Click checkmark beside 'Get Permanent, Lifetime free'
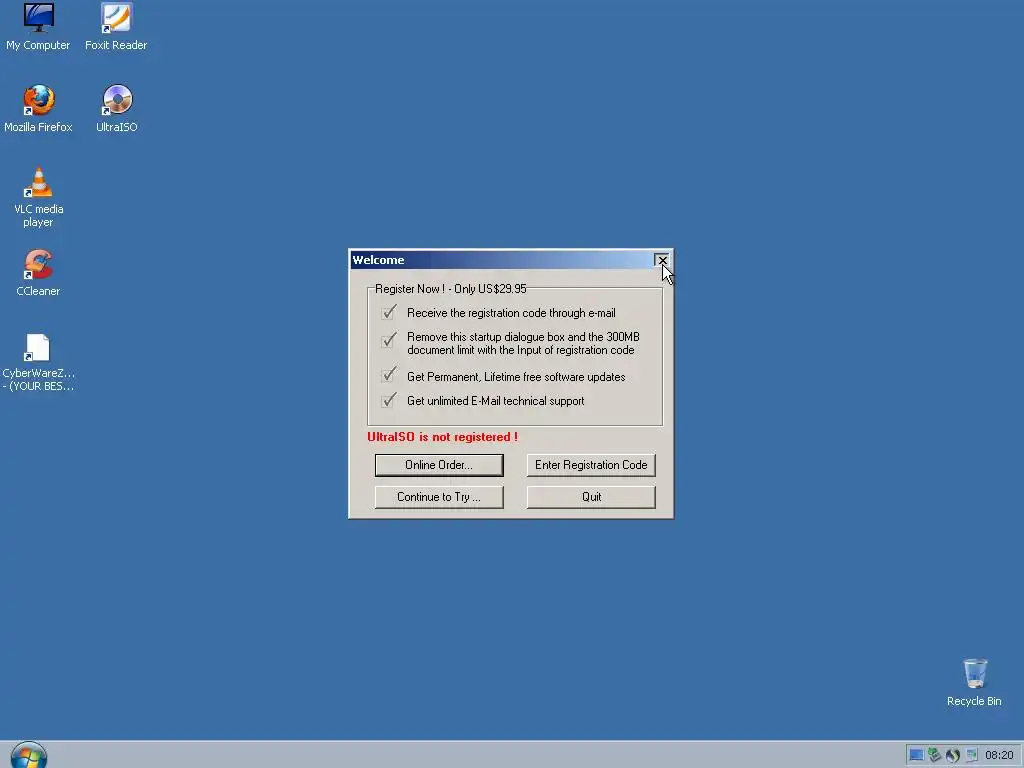 tap(389, 374)
